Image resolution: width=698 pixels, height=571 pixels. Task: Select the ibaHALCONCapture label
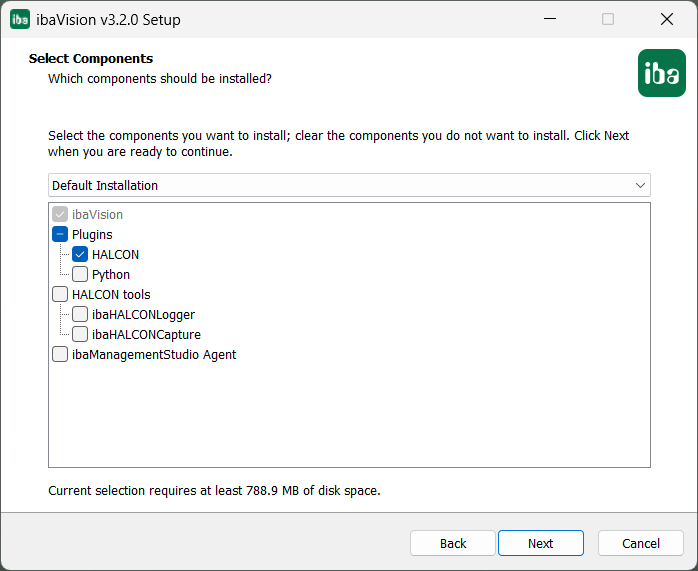(146, 335)
